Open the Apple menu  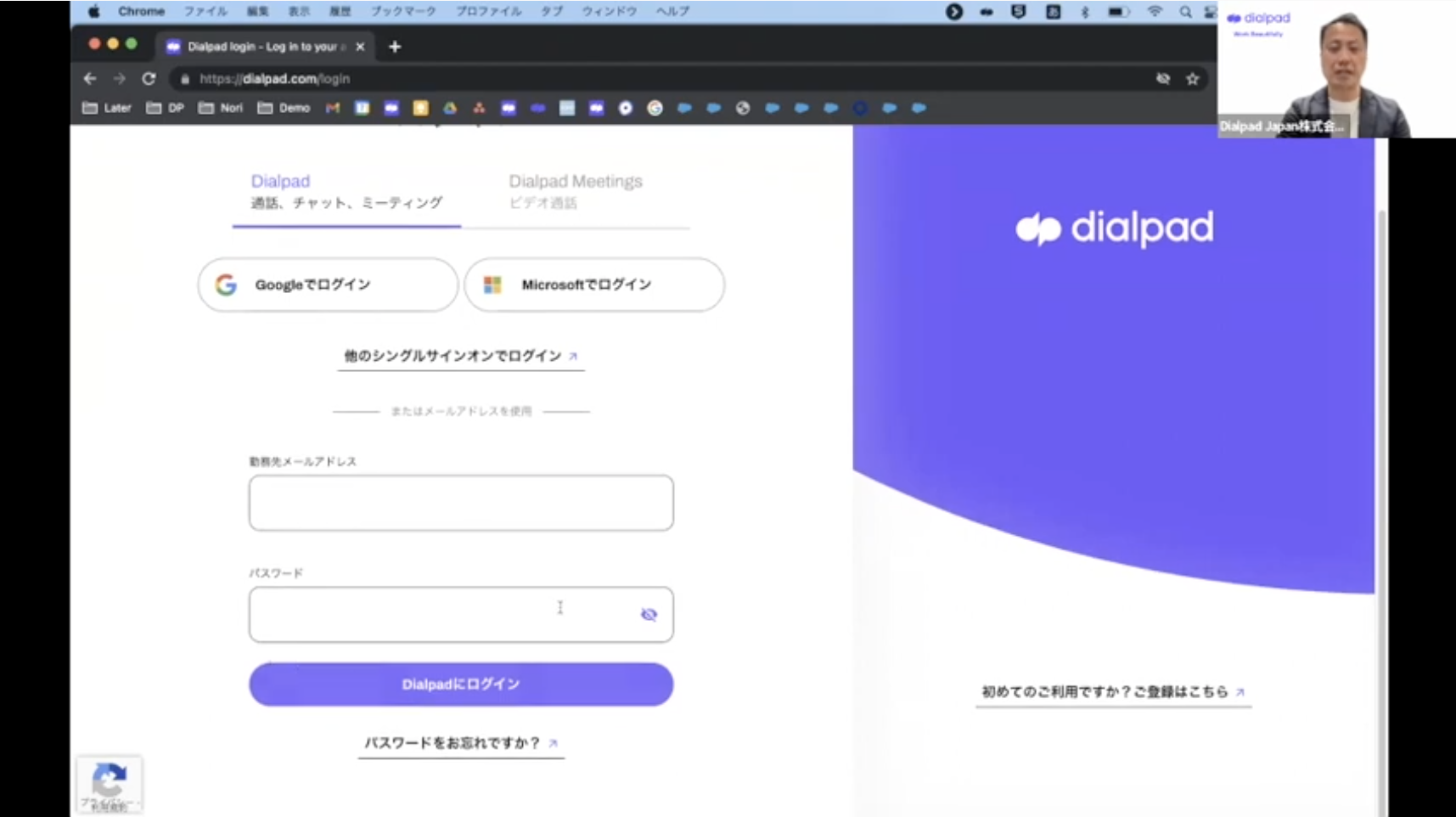(x=94, y=11)
